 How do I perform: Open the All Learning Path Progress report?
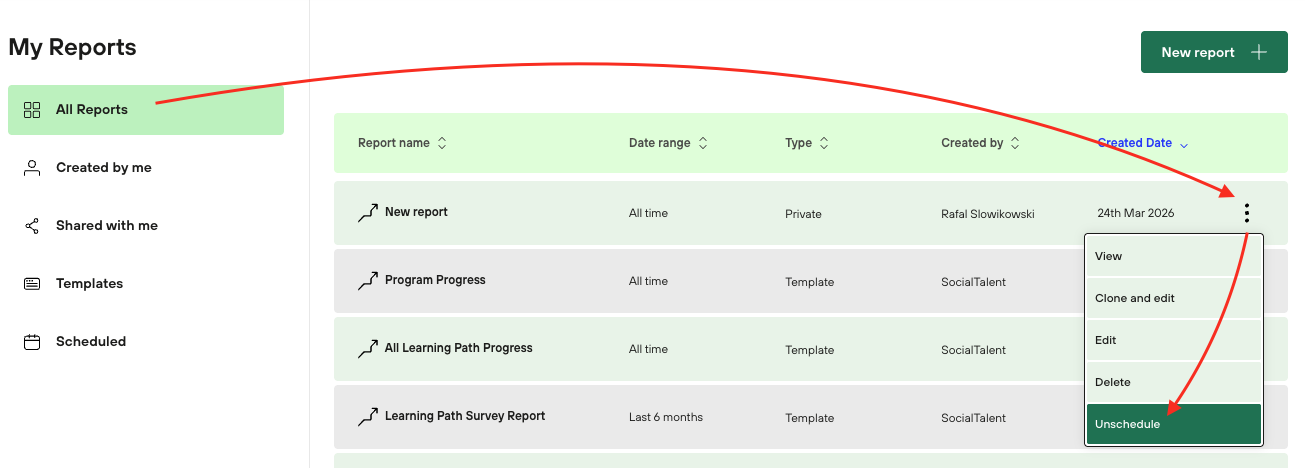coord(458,348)
